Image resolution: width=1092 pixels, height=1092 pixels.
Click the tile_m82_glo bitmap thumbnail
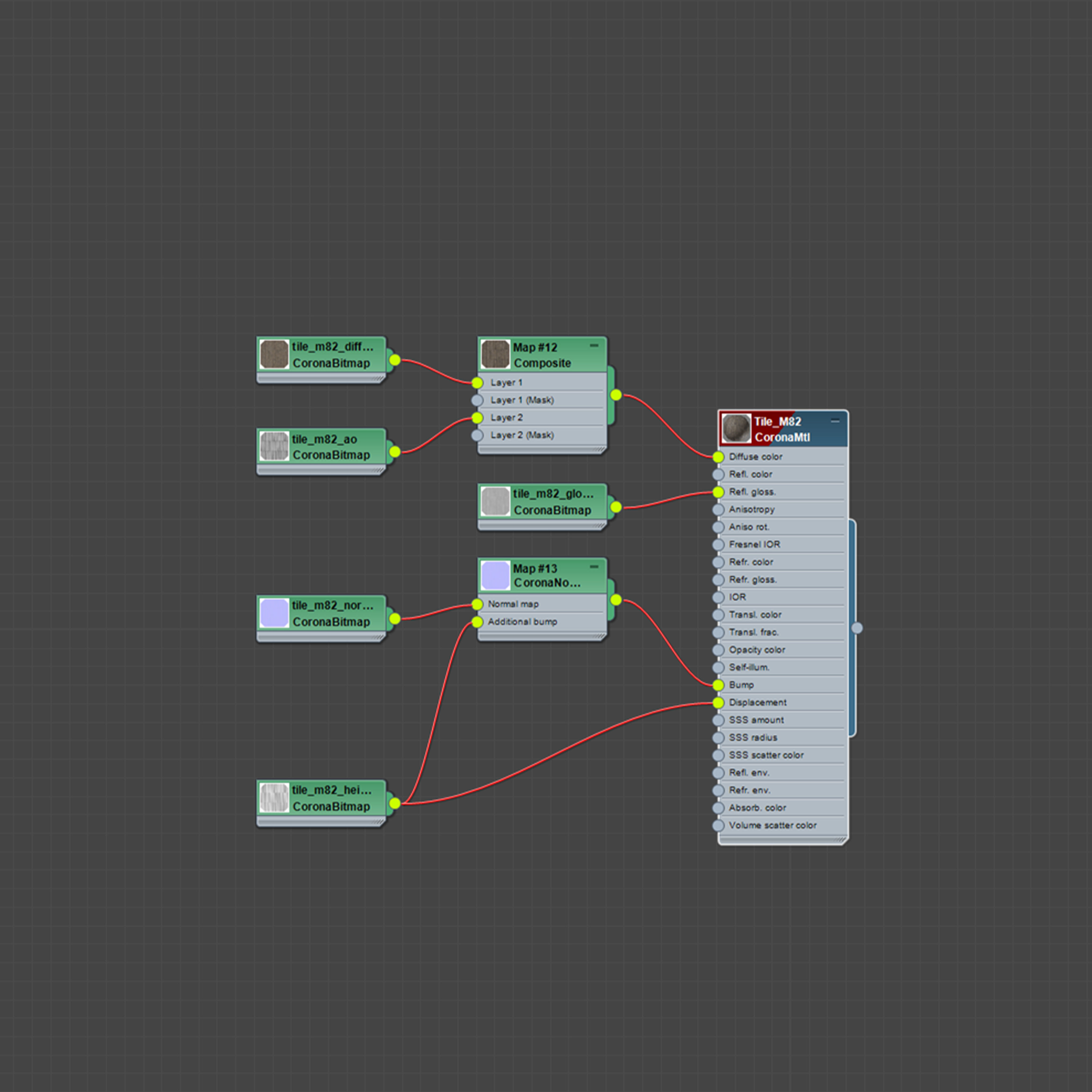[x=495, y=501]
